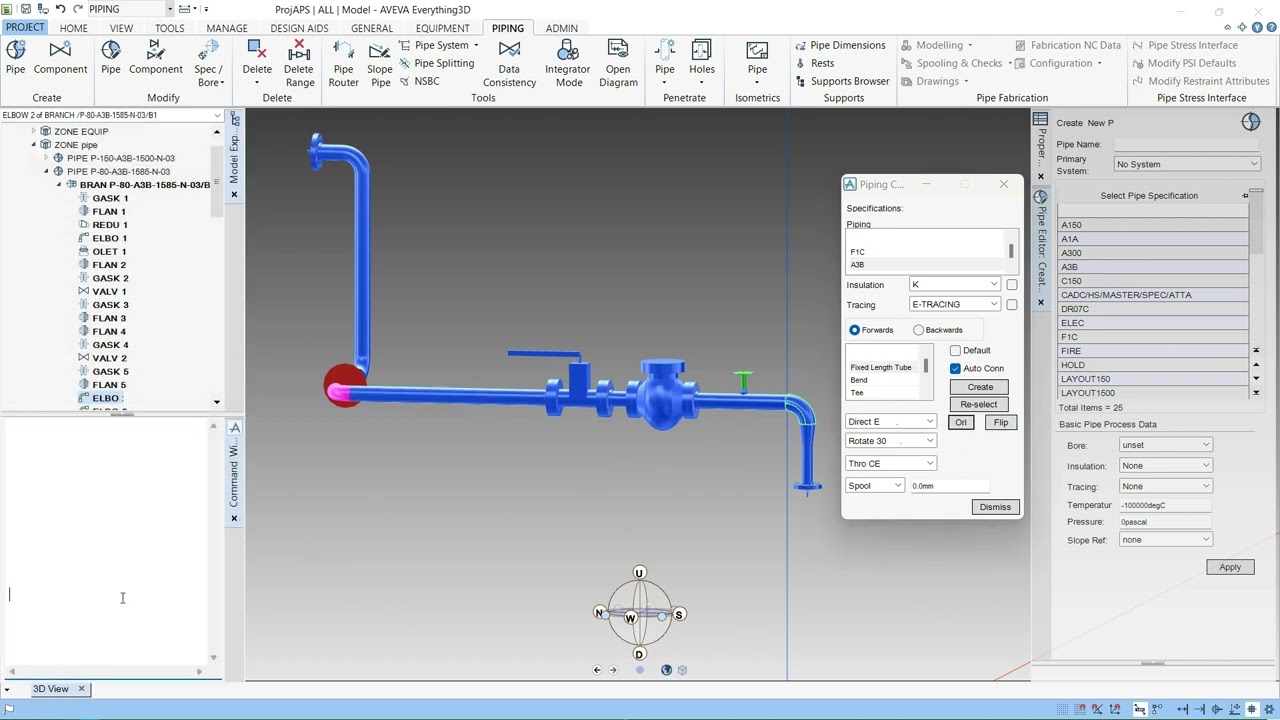Click the Create Pipe ribbon icon
Viewport: 1280px width, 720px height.
(15, 50)
